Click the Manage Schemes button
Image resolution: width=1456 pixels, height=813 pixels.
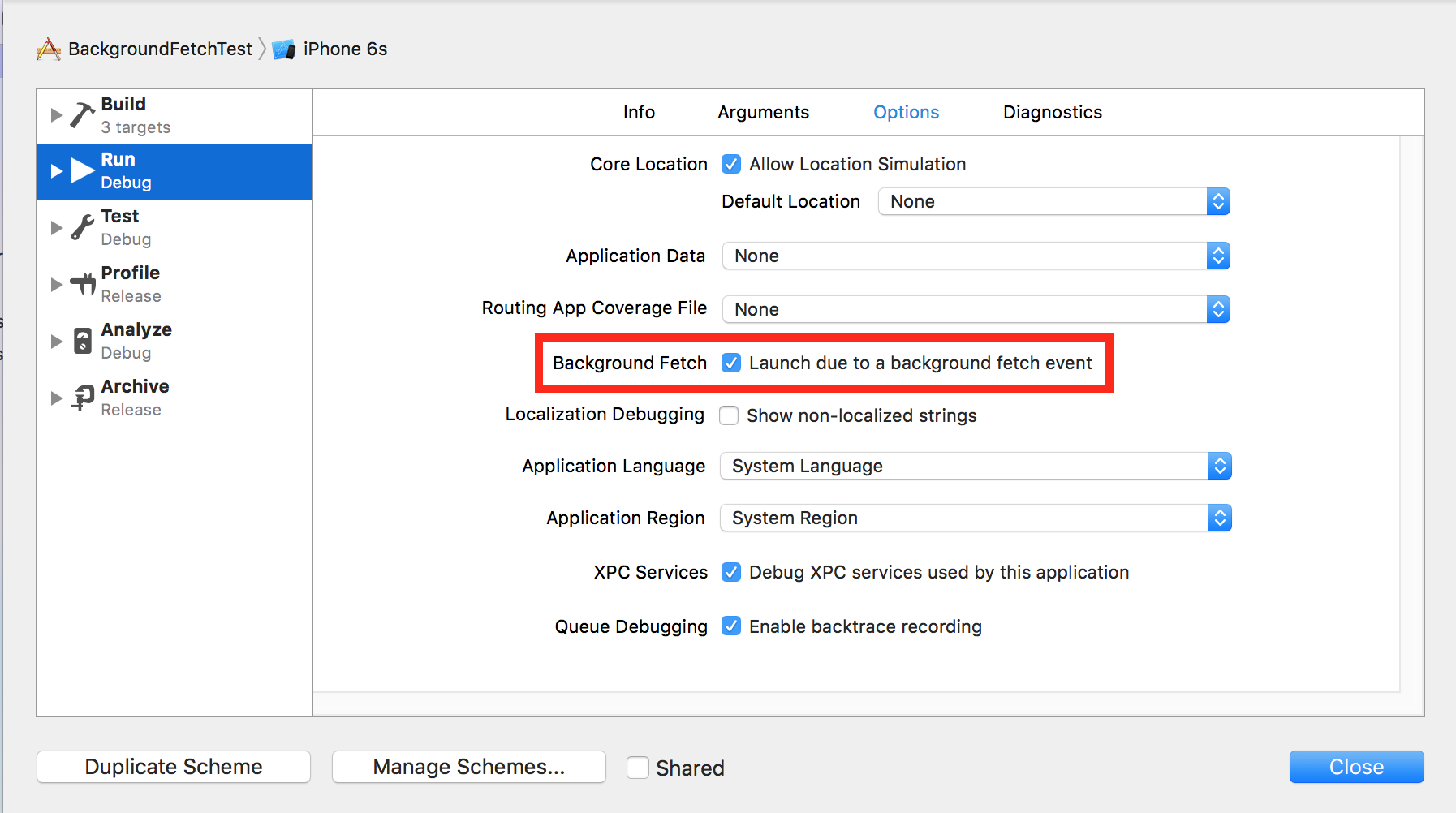469,767
